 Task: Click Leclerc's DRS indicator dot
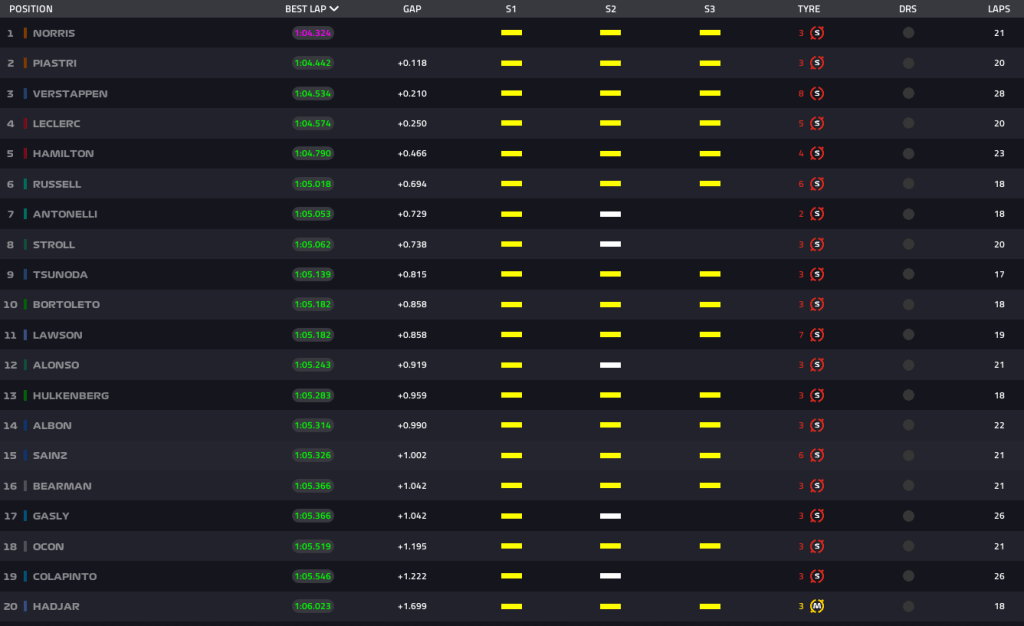coord(908,123)
